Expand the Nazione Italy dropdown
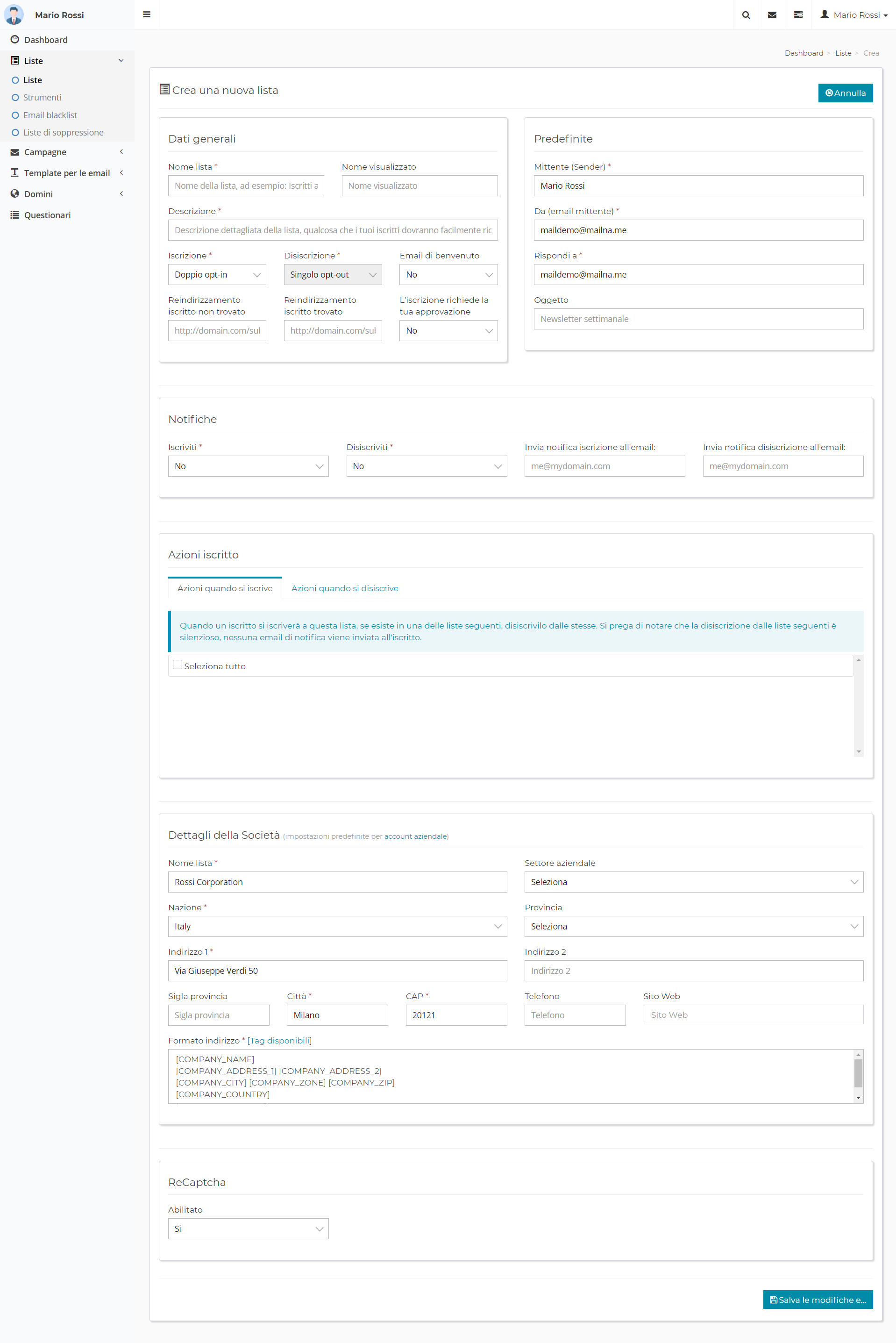The width and height of the screenshot is (896, 1343). (337, 926)
